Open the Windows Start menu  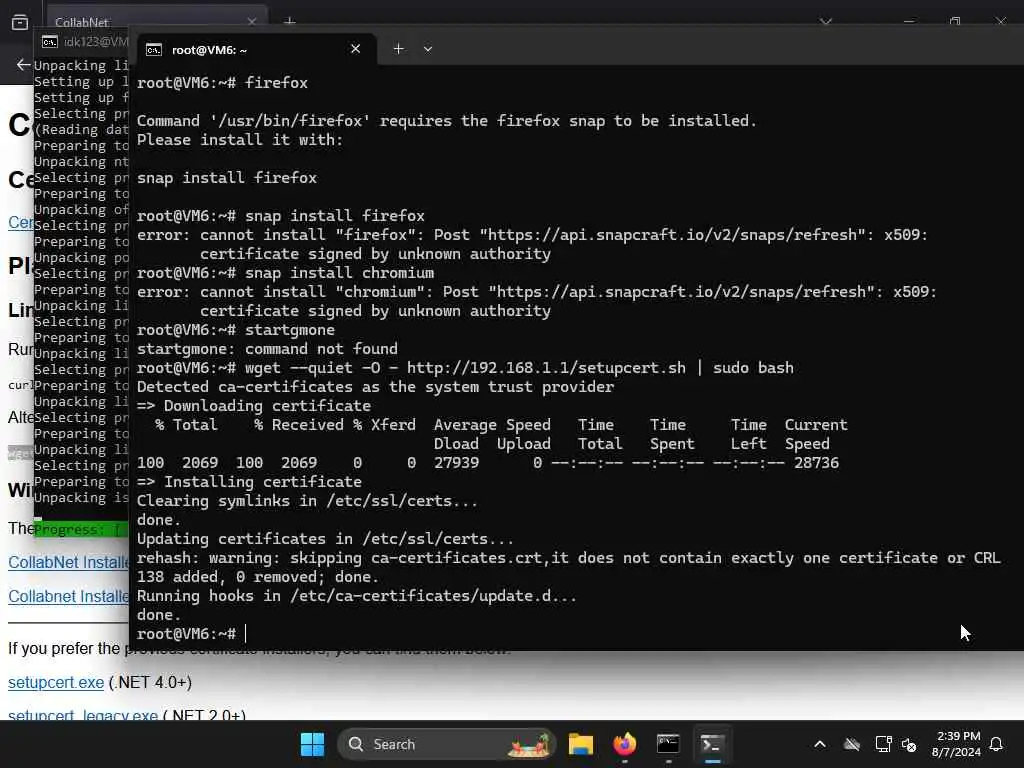coord(312,744)
